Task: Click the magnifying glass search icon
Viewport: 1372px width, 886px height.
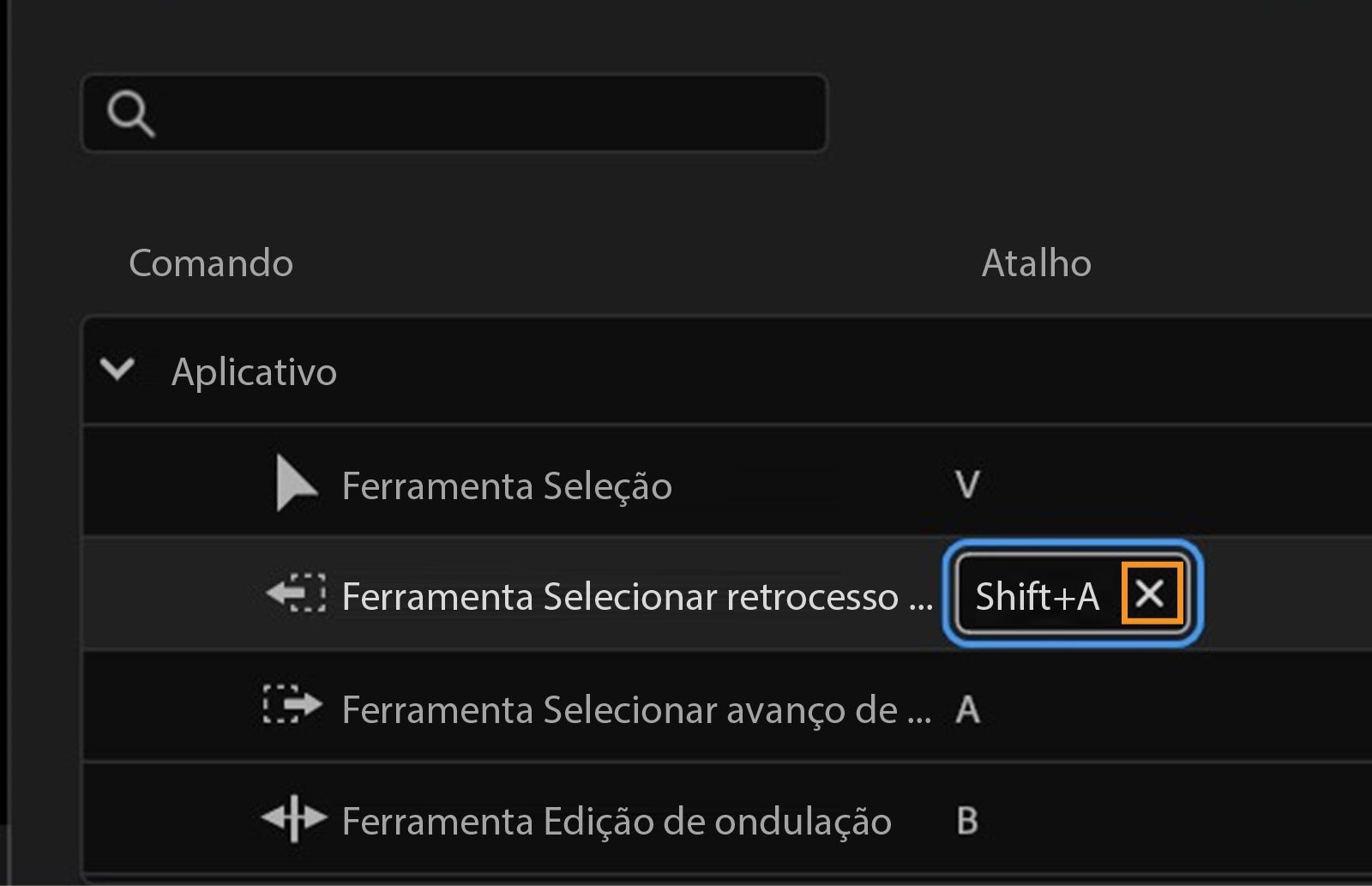Action: click(133, 112)
